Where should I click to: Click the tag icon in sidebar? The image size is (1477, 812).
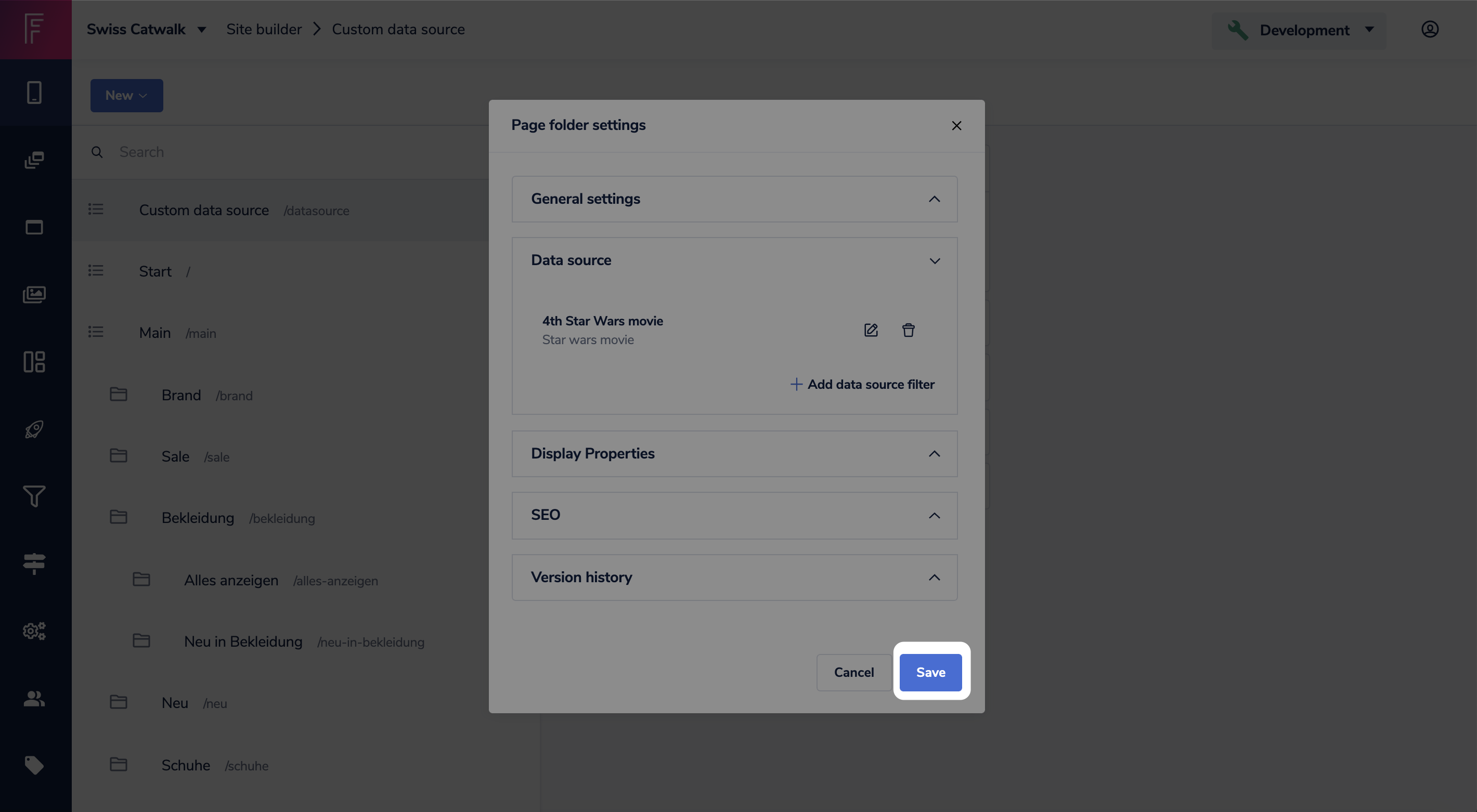pyautogui.click(x=34, y=766)
